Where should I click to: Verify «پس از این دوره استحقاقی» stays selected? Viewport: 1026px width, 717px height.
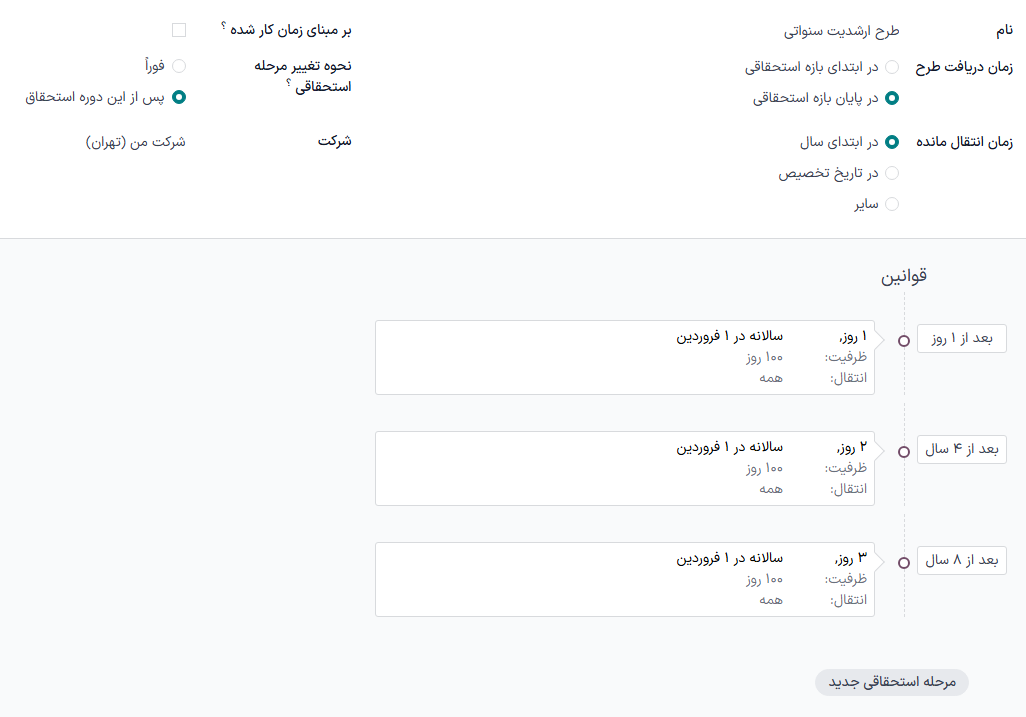click(180, 98)
